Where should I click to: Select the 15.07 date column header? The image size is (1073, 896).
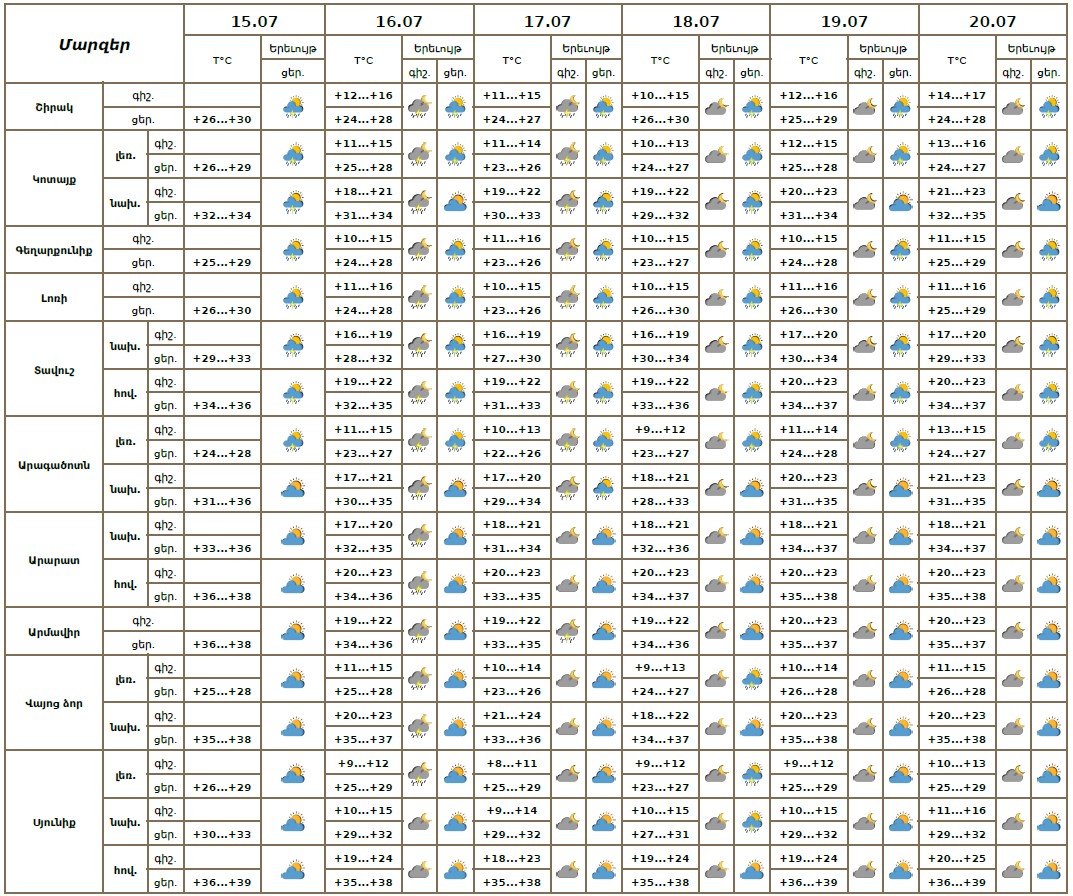click(254, 21)
